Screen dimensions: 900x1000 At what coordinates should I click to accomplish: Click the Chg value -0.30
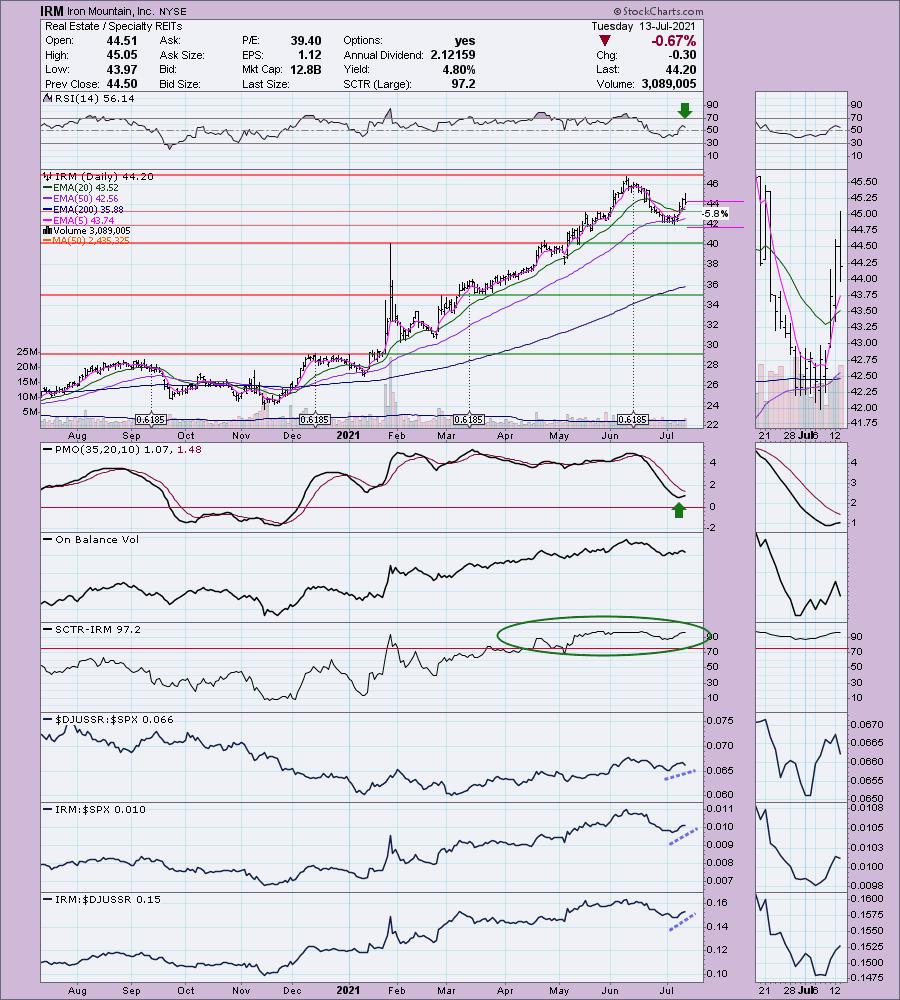[683, 55]
